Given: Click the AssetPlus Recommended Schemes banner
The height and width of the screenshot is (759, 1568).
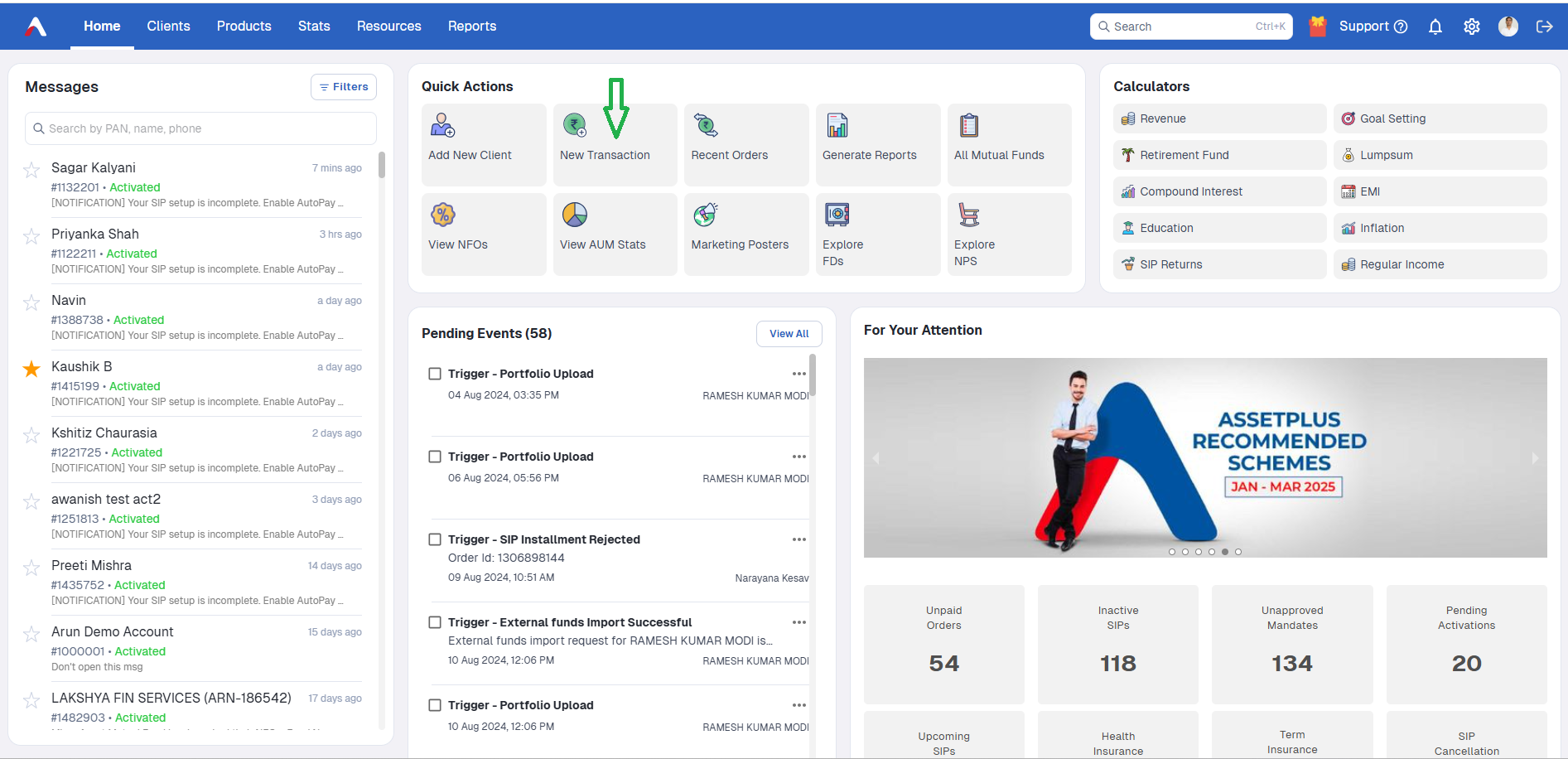Looking at the screenshot, I should coord(1205,457).
